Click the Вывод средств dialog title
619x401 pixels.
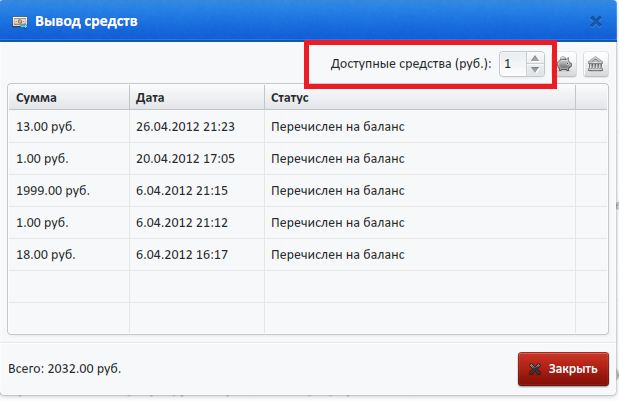86,21
